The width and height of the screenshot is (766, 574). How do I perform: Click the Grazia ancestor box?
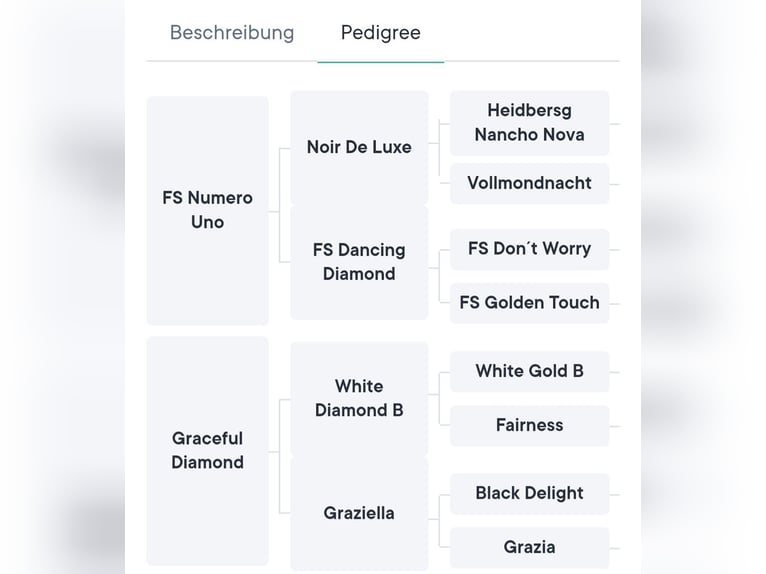[529, 547]
